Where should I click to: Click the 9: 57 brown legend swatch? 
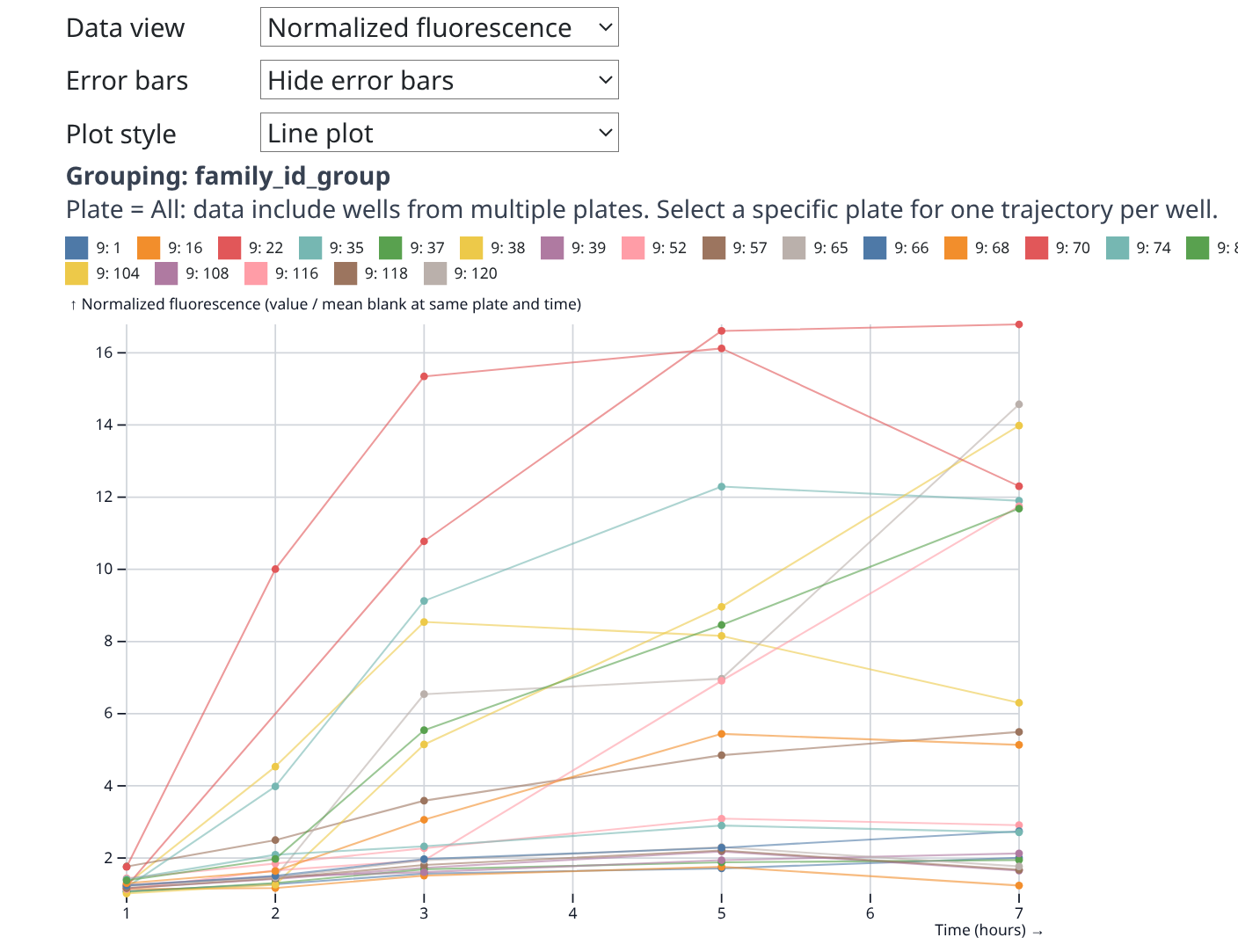[x=714, y=248]
